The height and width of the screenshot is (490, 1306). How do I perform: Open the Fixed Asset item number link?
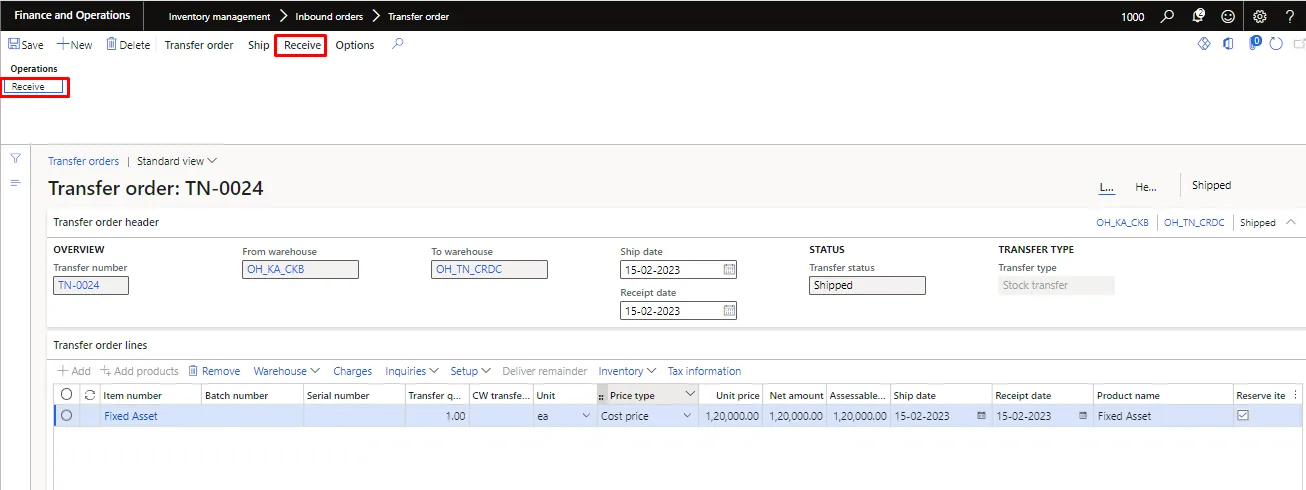pos(131,416)
